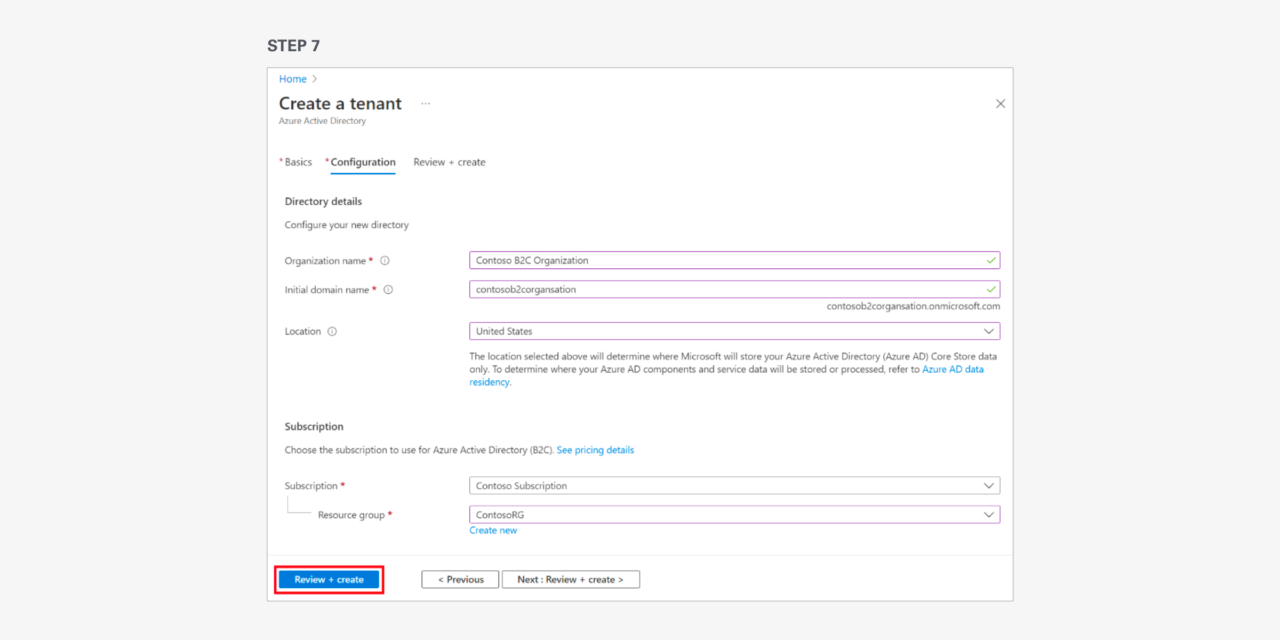Click the Directory details heading
Image resolution: width=1280 pixels, height=640 pixels.
pyautogui.click(x=323, y=202)
